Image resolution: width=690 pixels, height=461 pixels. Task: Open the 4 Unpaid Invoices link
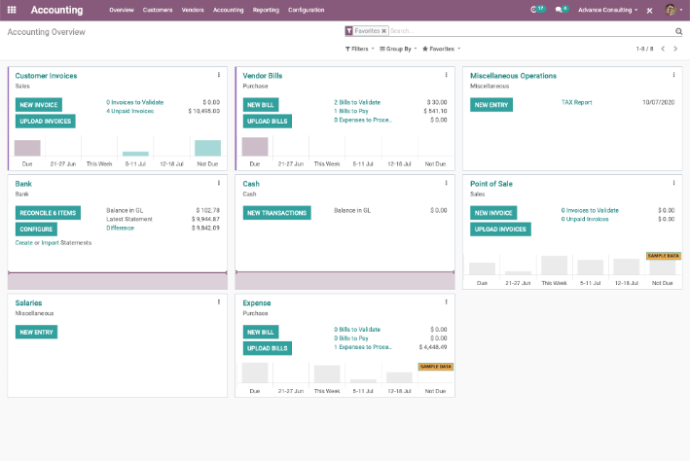(130, 111)
